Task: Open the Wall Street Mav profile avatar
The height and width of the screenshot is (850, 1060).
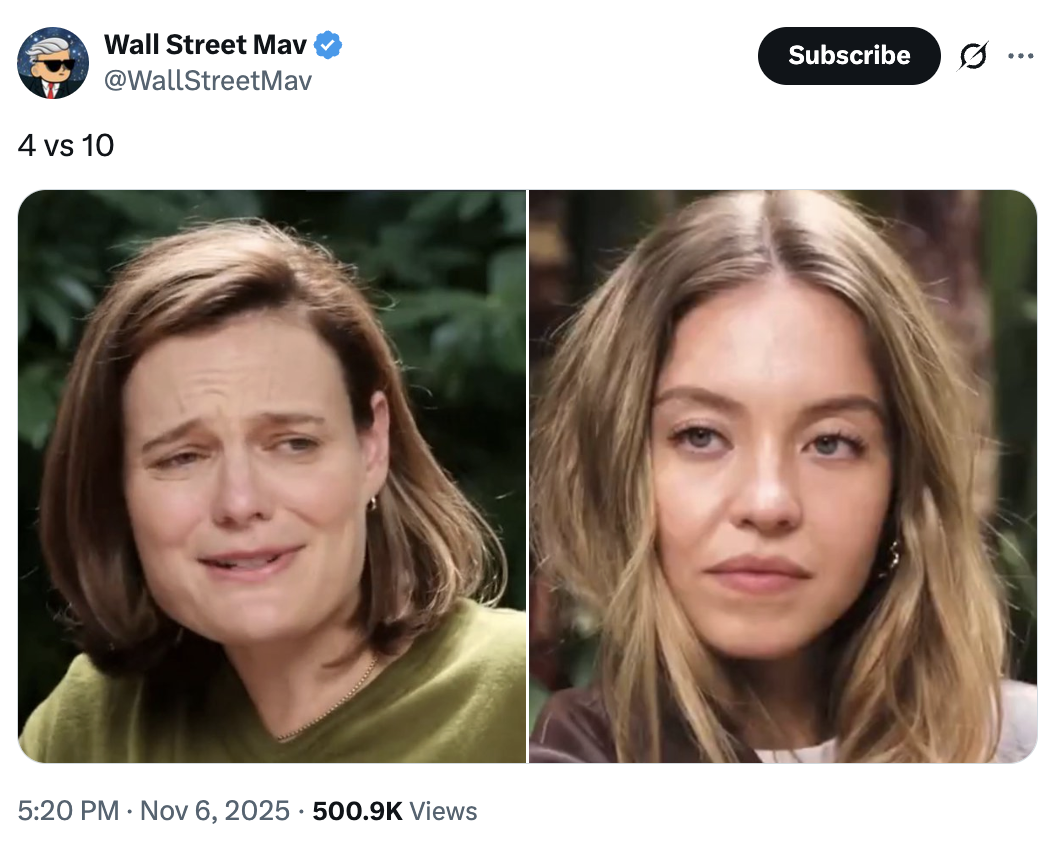Action: click(53, 63)
